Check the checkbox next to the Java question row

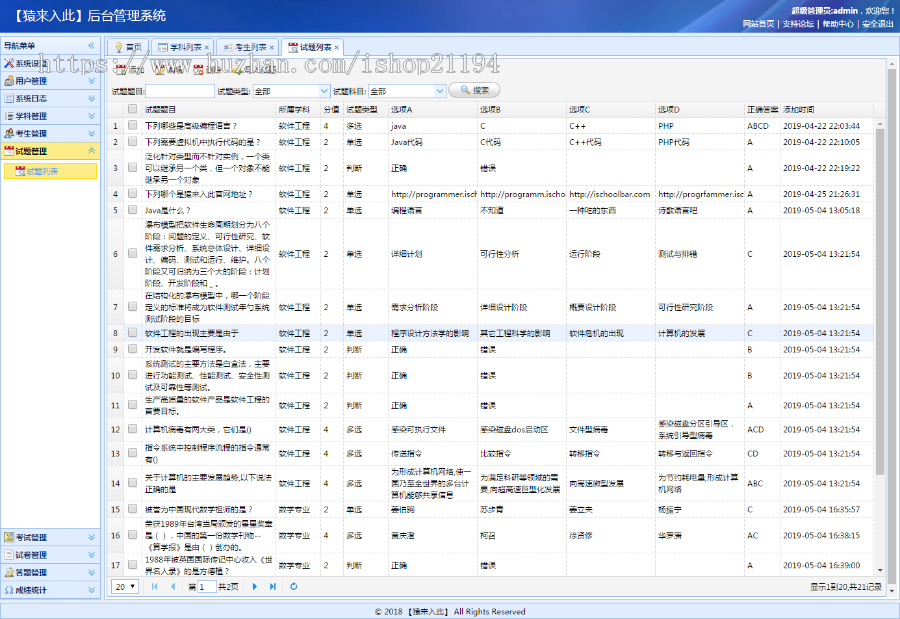[132, 211]
